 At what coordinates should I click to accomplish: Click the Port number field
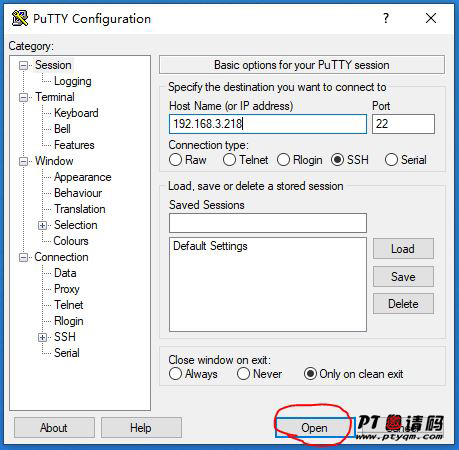403,124
